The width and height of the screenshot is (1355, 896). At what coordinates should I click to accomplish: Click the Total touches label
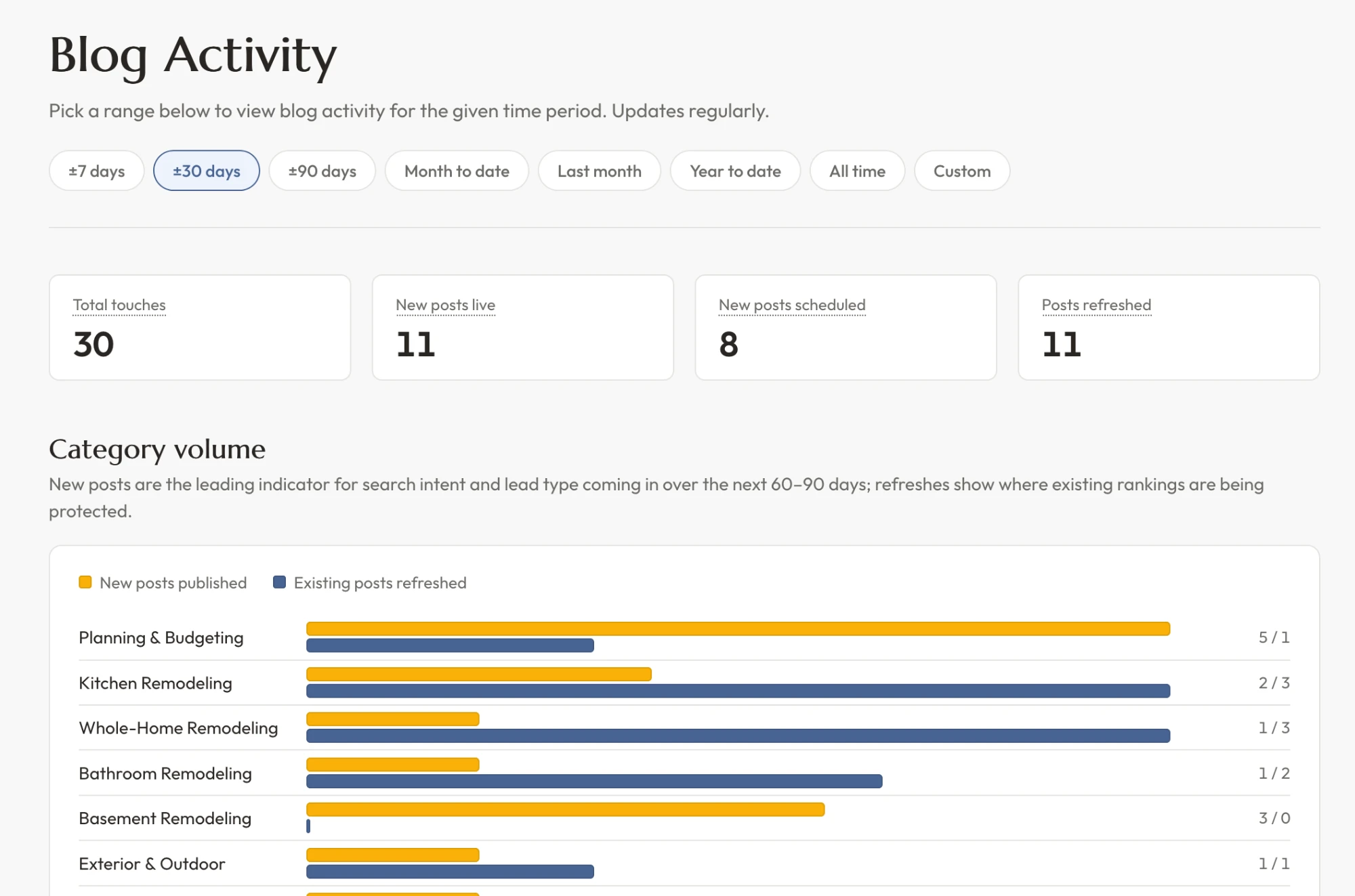tap(119, 305)
